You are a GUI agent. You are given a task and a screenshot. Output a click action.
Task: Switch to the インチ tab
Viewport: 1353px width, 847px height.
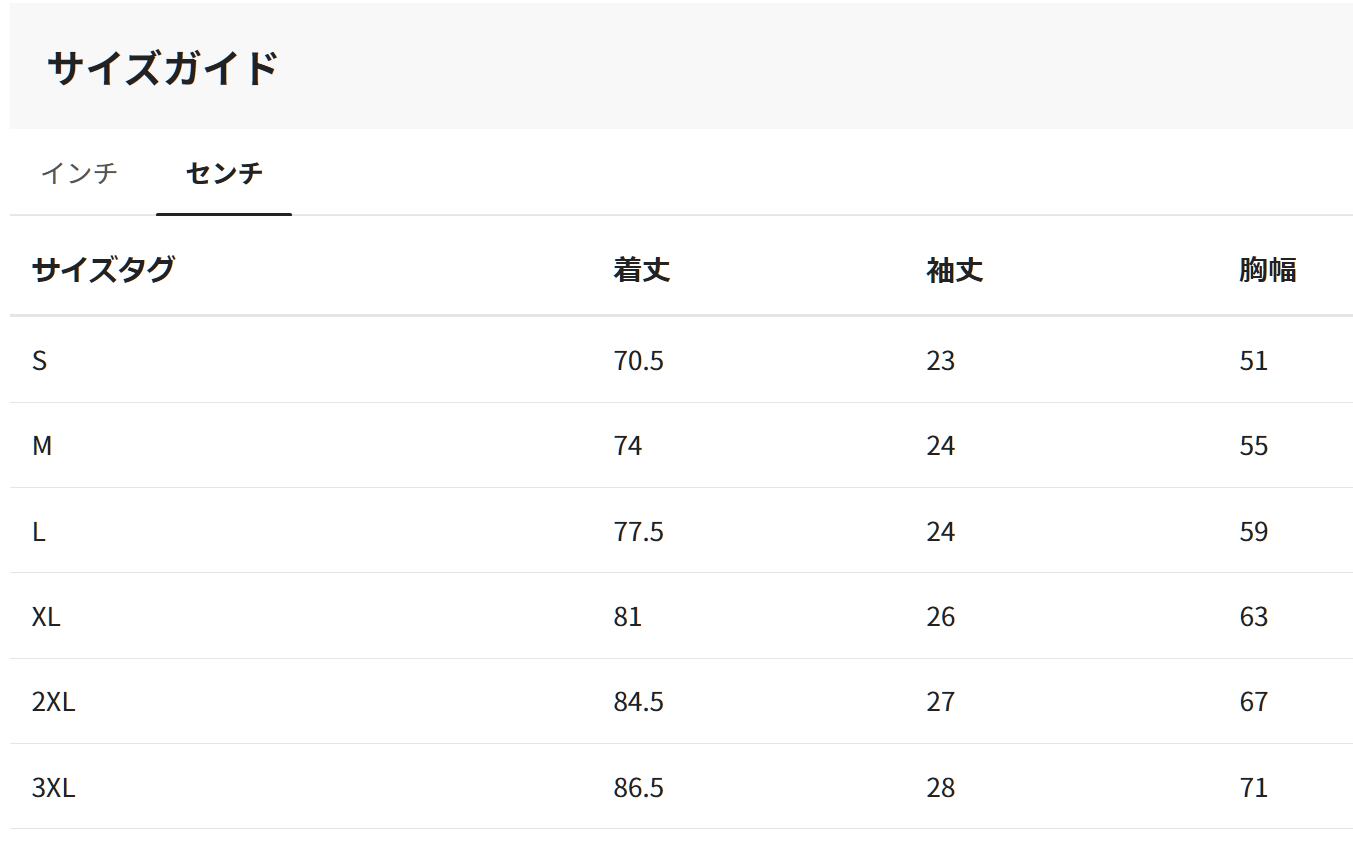(79, 173)
